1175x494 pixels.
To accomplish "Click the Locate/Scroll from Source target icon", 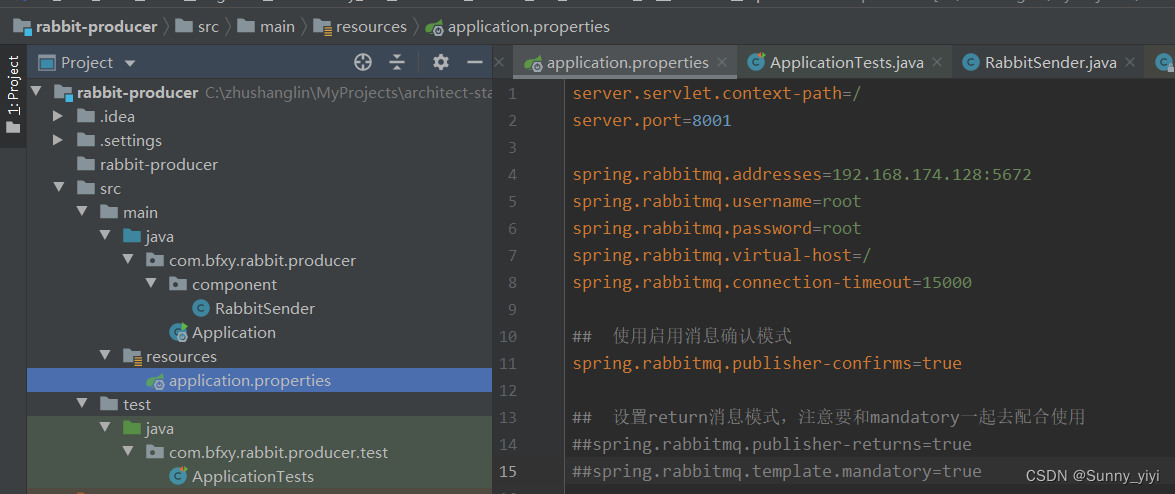I will 363,62.
